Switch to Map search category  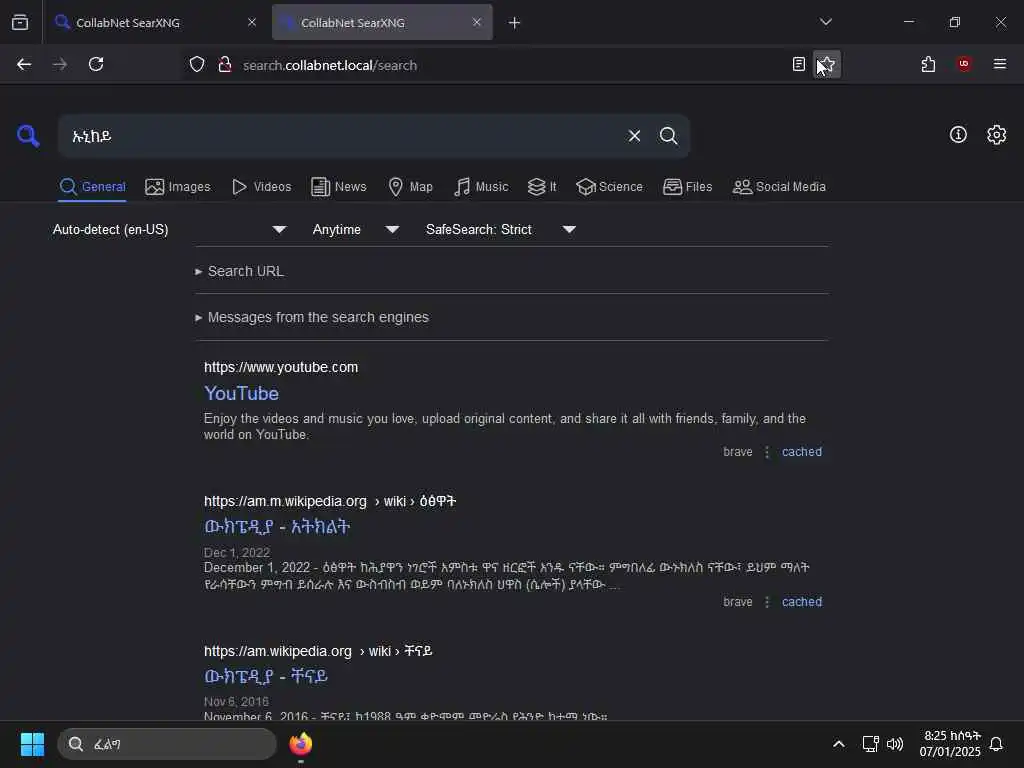point(410,187)
